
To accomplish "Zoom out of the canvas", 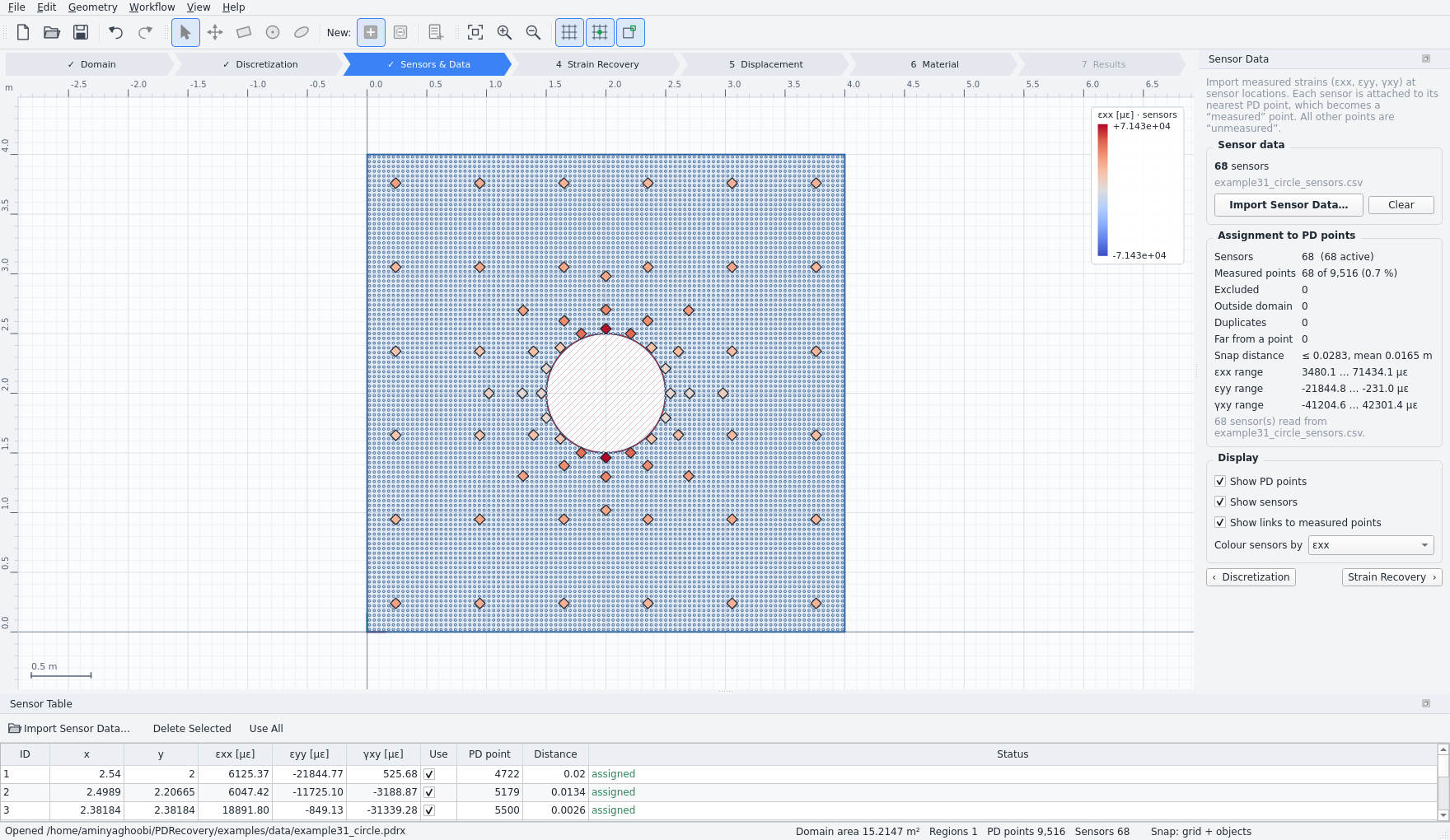I will pos(533,32).
